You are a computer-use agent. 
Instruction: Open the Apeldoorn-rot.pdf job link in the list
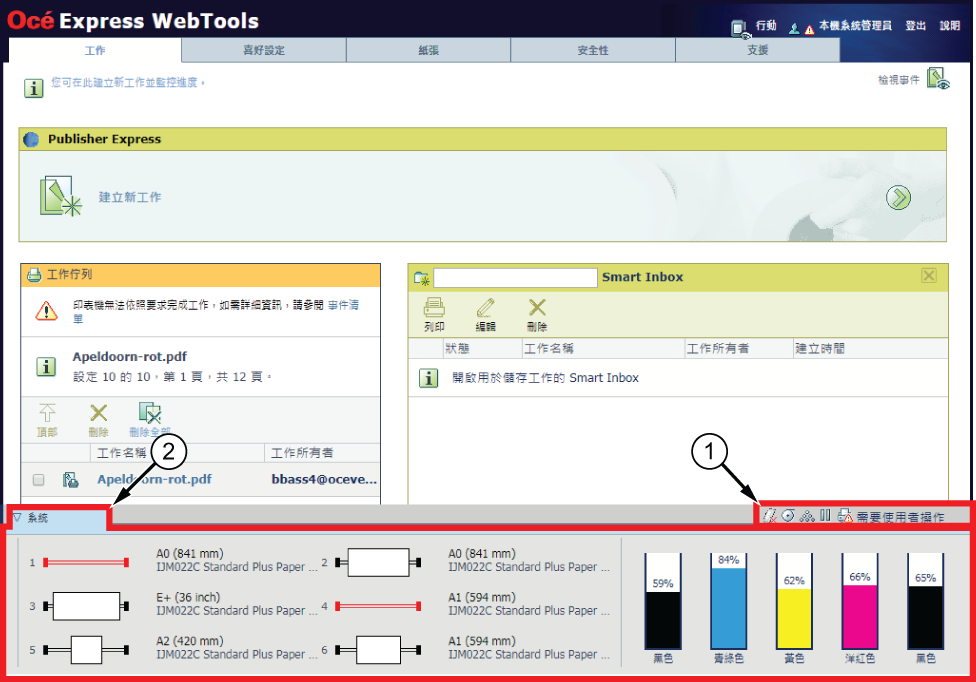pos(154,479)
